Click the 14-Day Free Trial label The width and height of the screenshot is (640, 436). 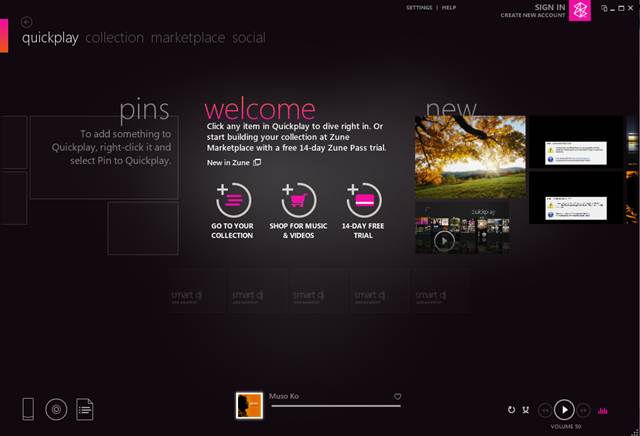point(363,231)
